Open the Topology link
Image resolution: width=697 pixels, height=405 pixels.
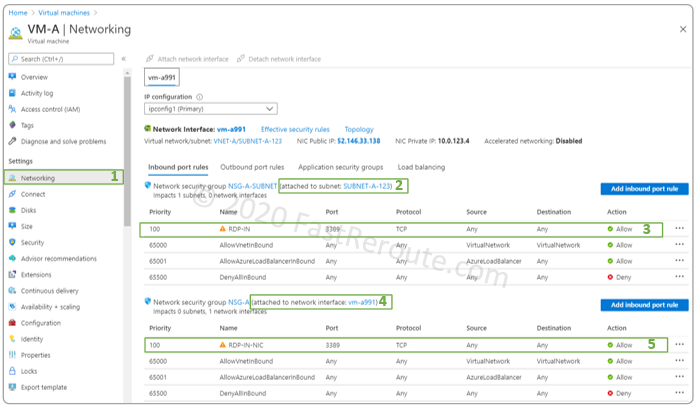[x=359, y=129]
